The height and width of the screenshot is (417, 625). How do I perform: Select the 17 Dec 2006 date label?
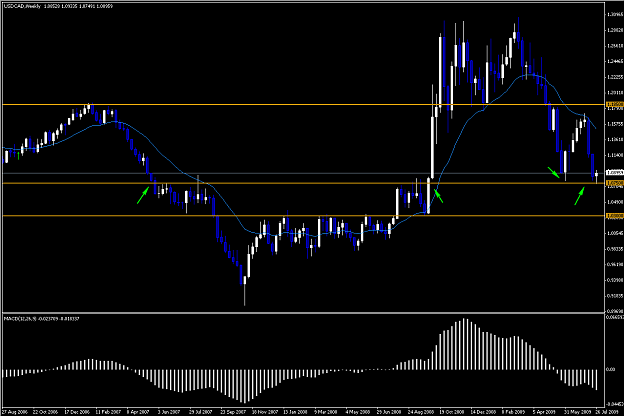77,411
